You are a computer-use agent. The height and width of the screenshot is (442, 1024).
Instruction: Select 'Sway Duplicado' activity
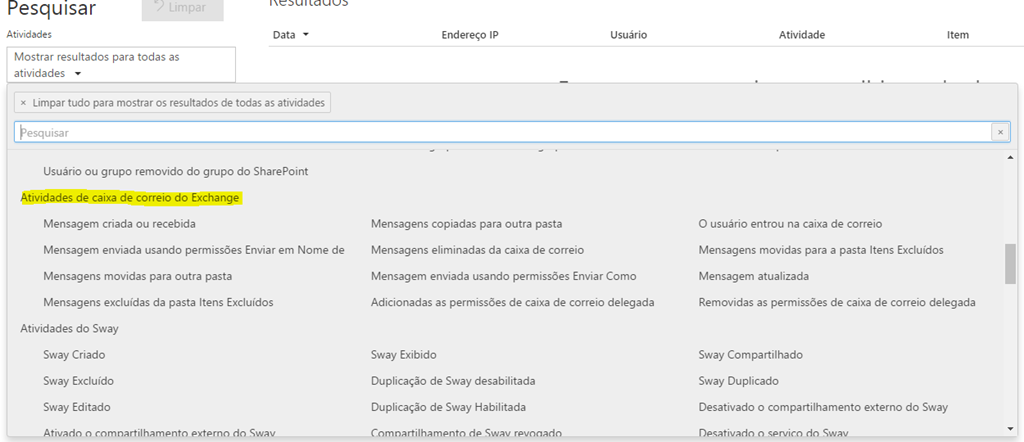739,381
